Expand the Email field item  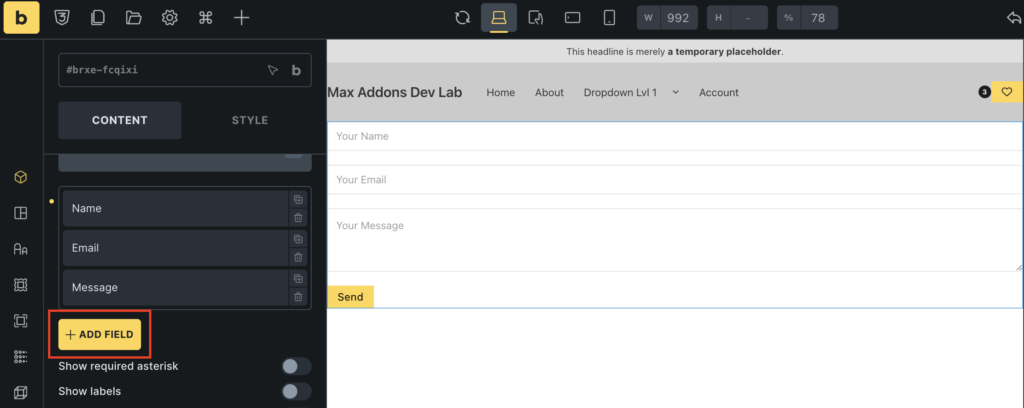pyautogui.click(x=176, y=248)
